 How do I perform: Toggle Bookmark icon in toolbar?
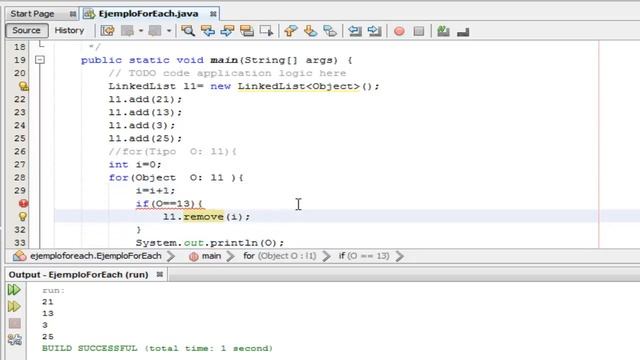(x=330, y=31)
